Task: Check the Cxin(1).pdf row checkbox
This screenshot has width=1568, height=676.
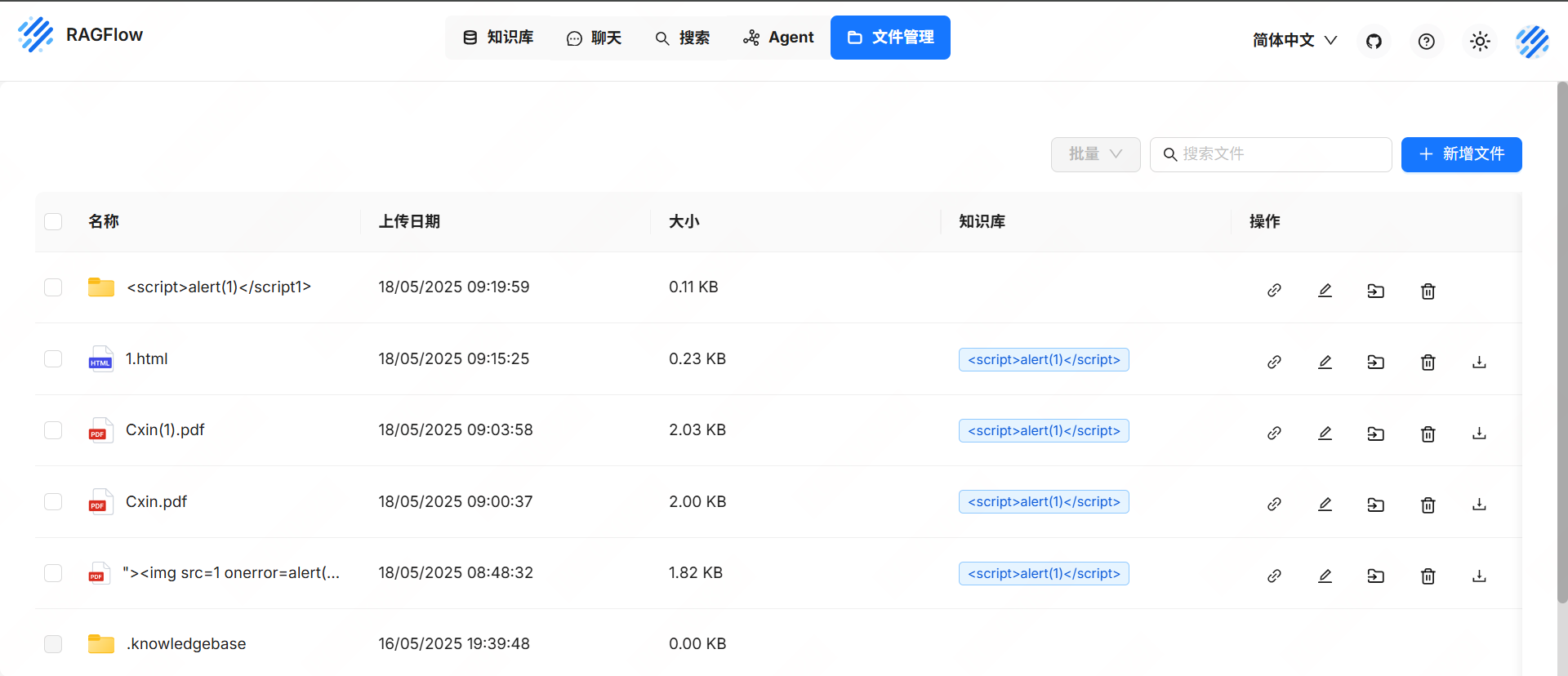Action: (x=53, y=430)
